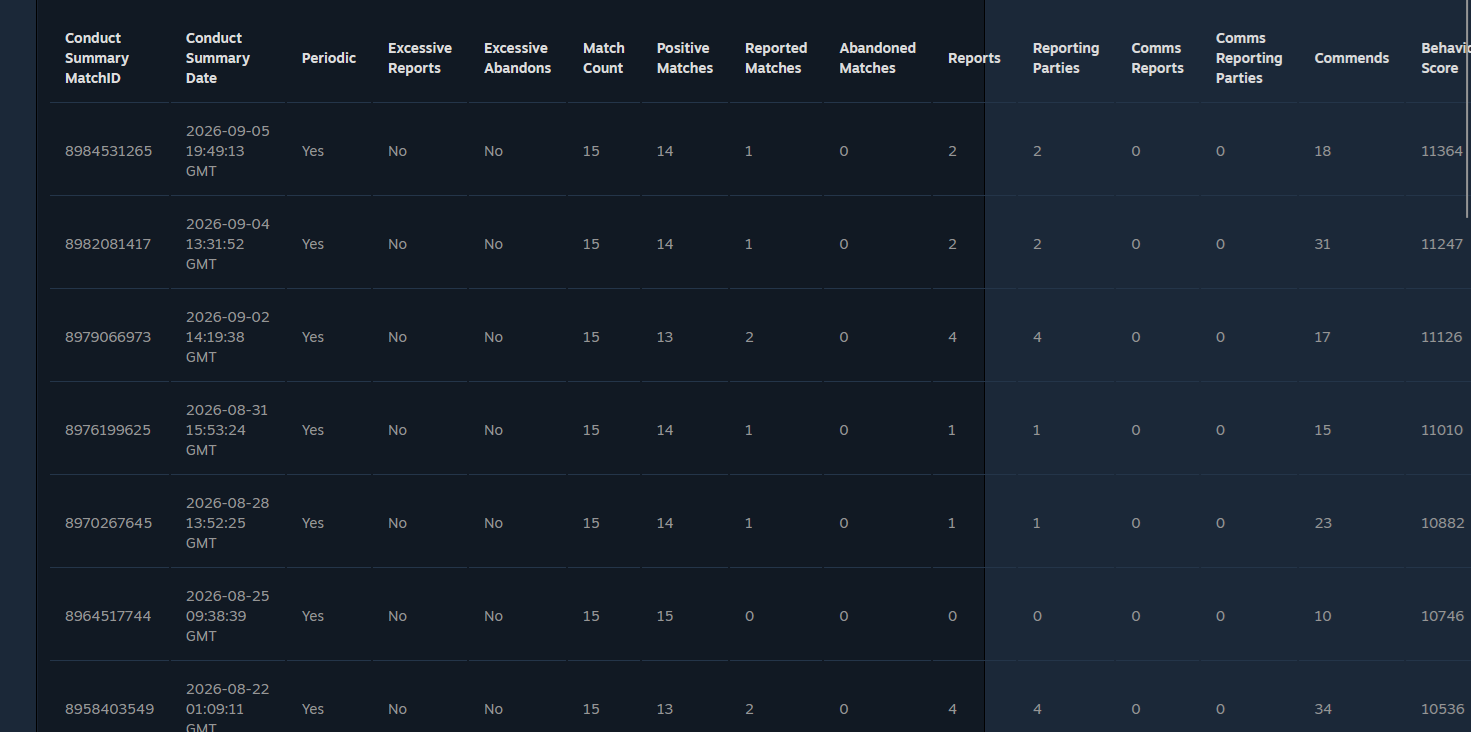Viewport: 1471px width, 732px height.
Task: Select behavior score 10746
Action: pyautogui.click(x=1443, y=616)
